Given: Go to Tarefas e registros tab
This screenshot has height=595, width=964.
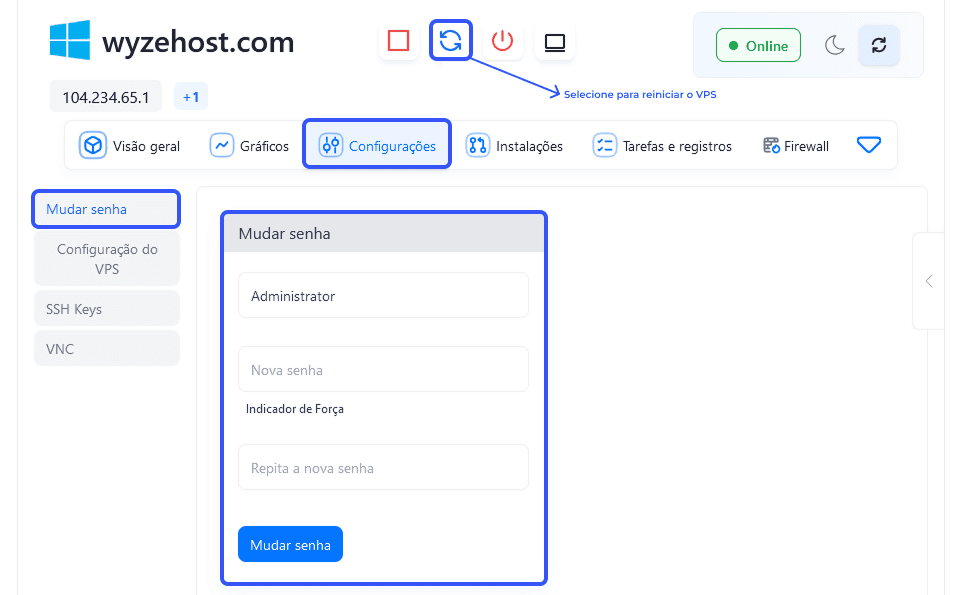Looking at the screenshot, I should tap(662, 146).
